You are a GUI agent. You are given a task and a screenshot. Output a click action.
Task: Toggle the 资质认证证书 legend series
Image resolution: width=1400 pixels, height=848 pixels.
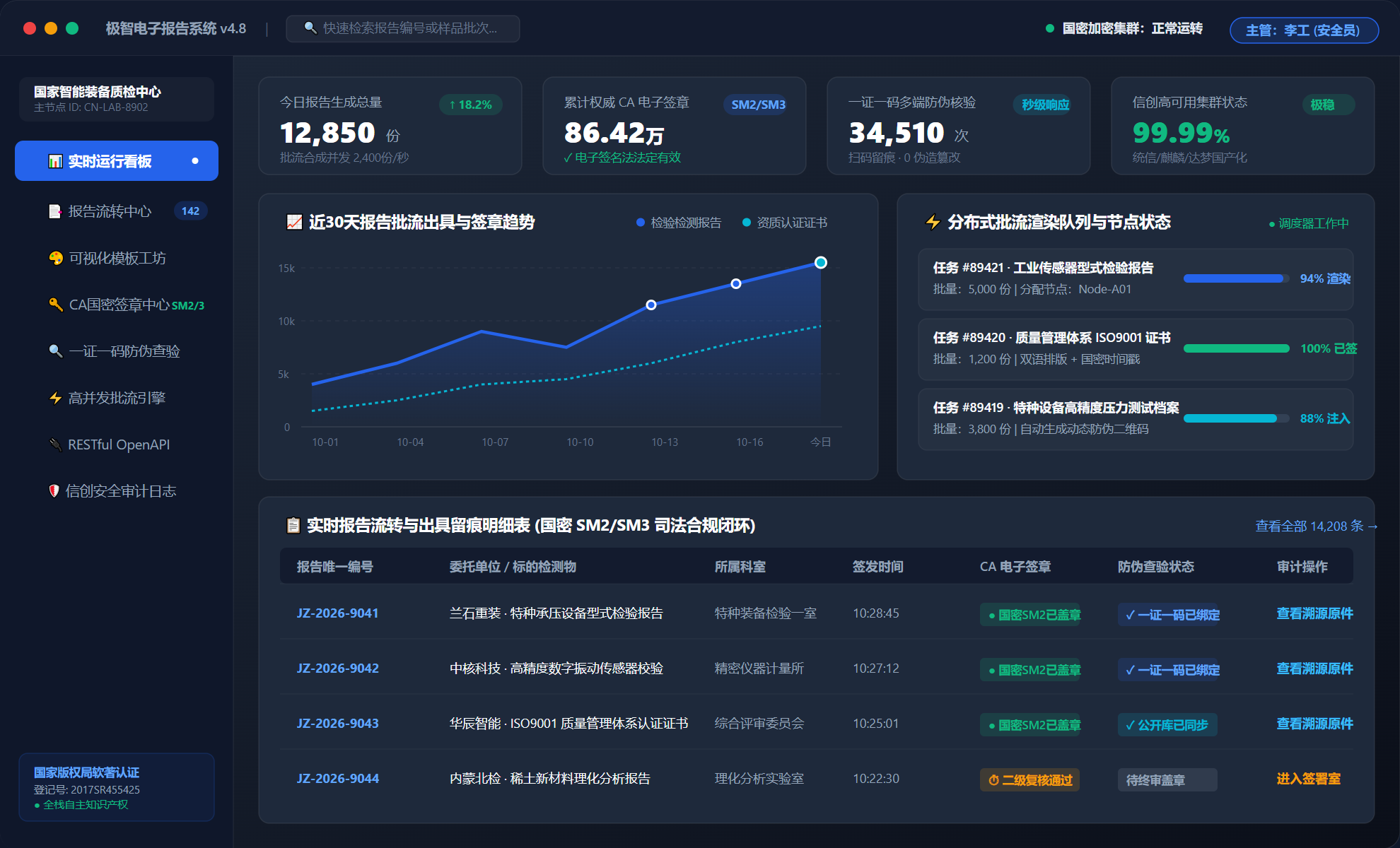785,223
